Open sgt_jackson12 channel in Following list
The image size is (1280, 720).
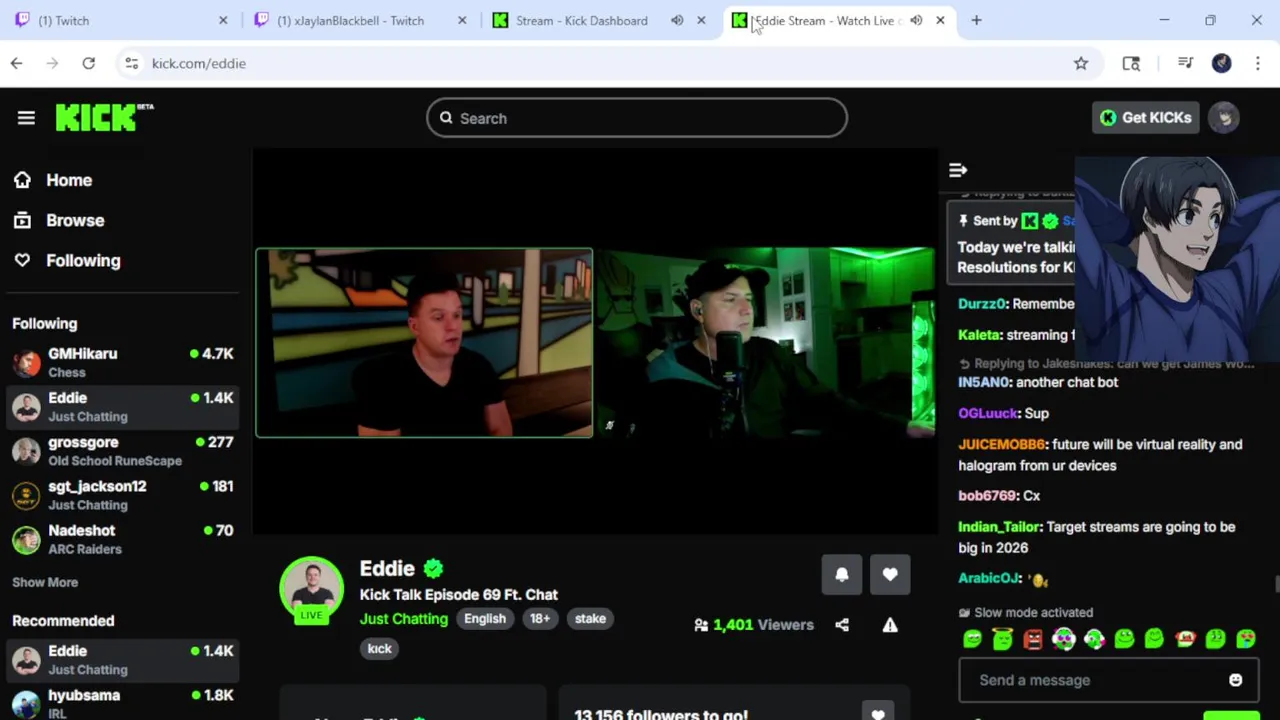pyautogui.click(x=122, y=495)
